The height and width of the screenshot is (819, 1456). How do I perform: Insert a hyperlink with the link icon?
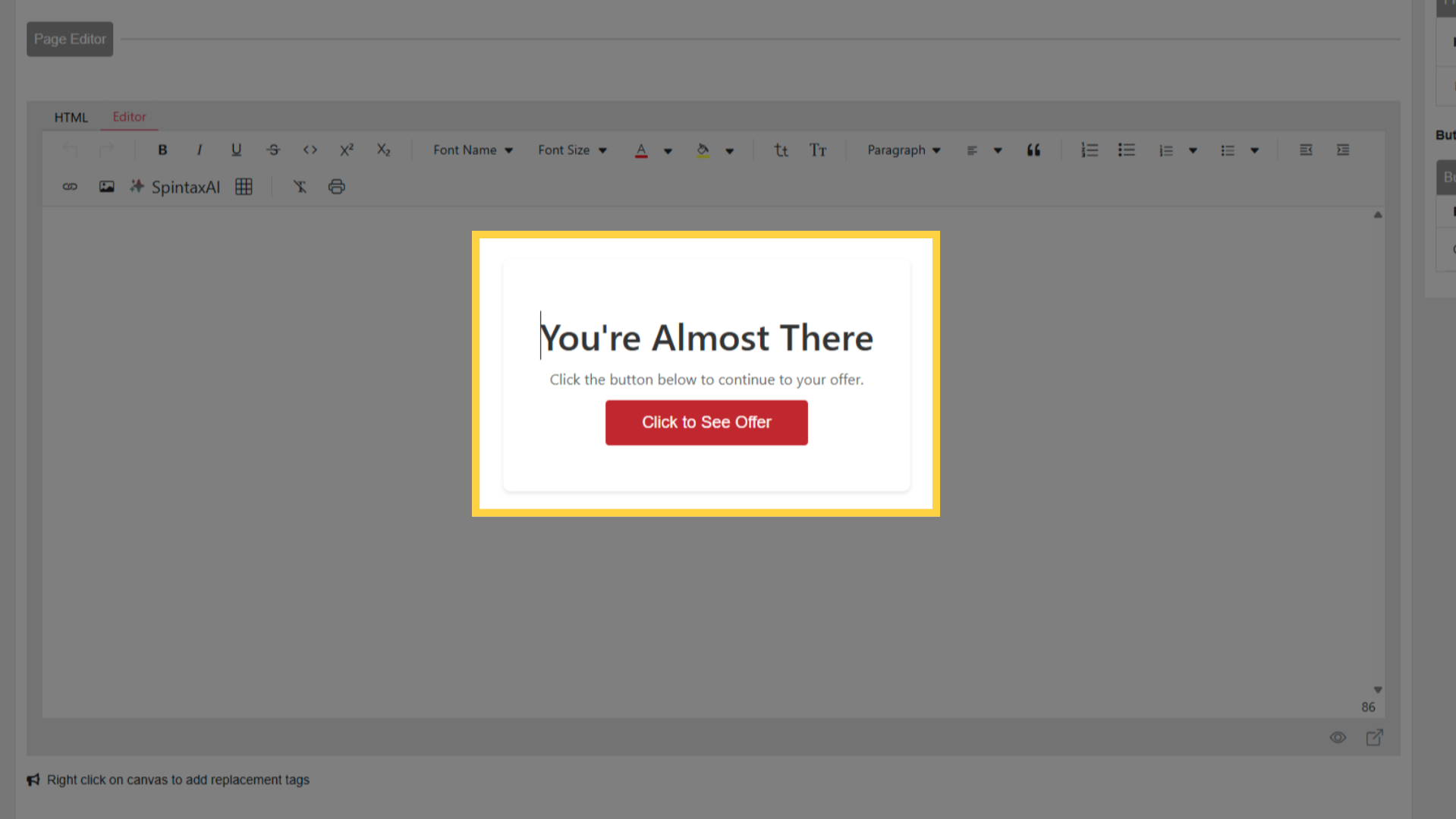coord(70,187)
